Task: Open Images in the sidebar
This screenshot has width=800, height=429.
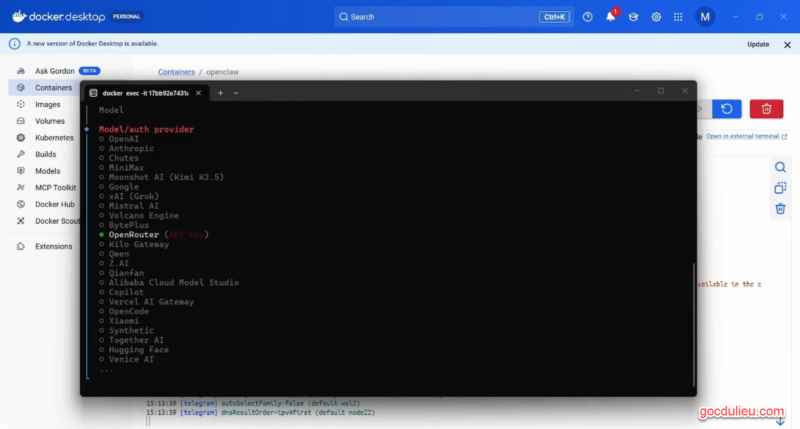Action: click(47, 104)
